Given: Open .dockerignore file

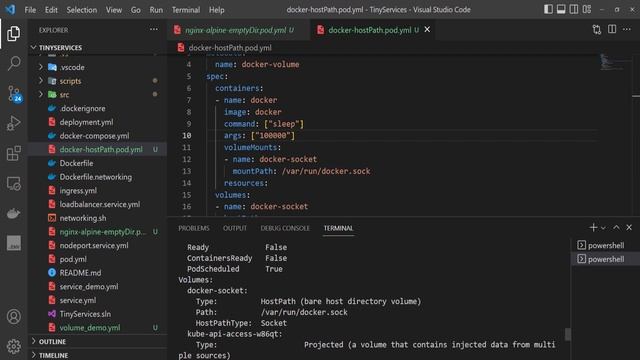Looking at the screenshot, I should click(x=98, y=109).
